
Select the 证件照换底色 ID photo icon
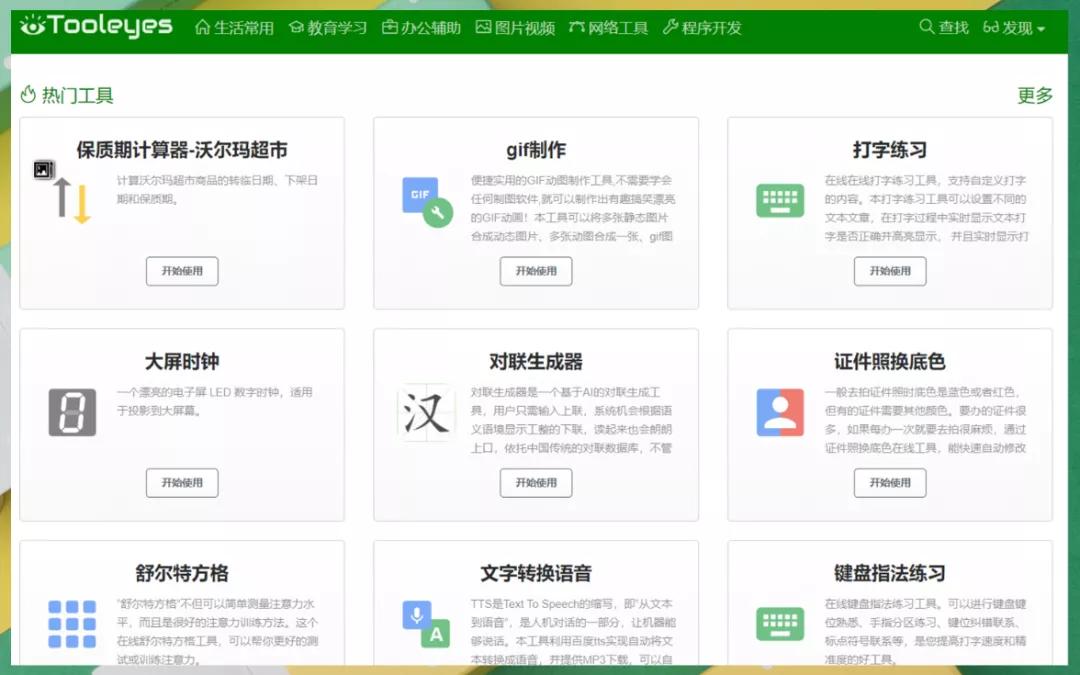779,410
